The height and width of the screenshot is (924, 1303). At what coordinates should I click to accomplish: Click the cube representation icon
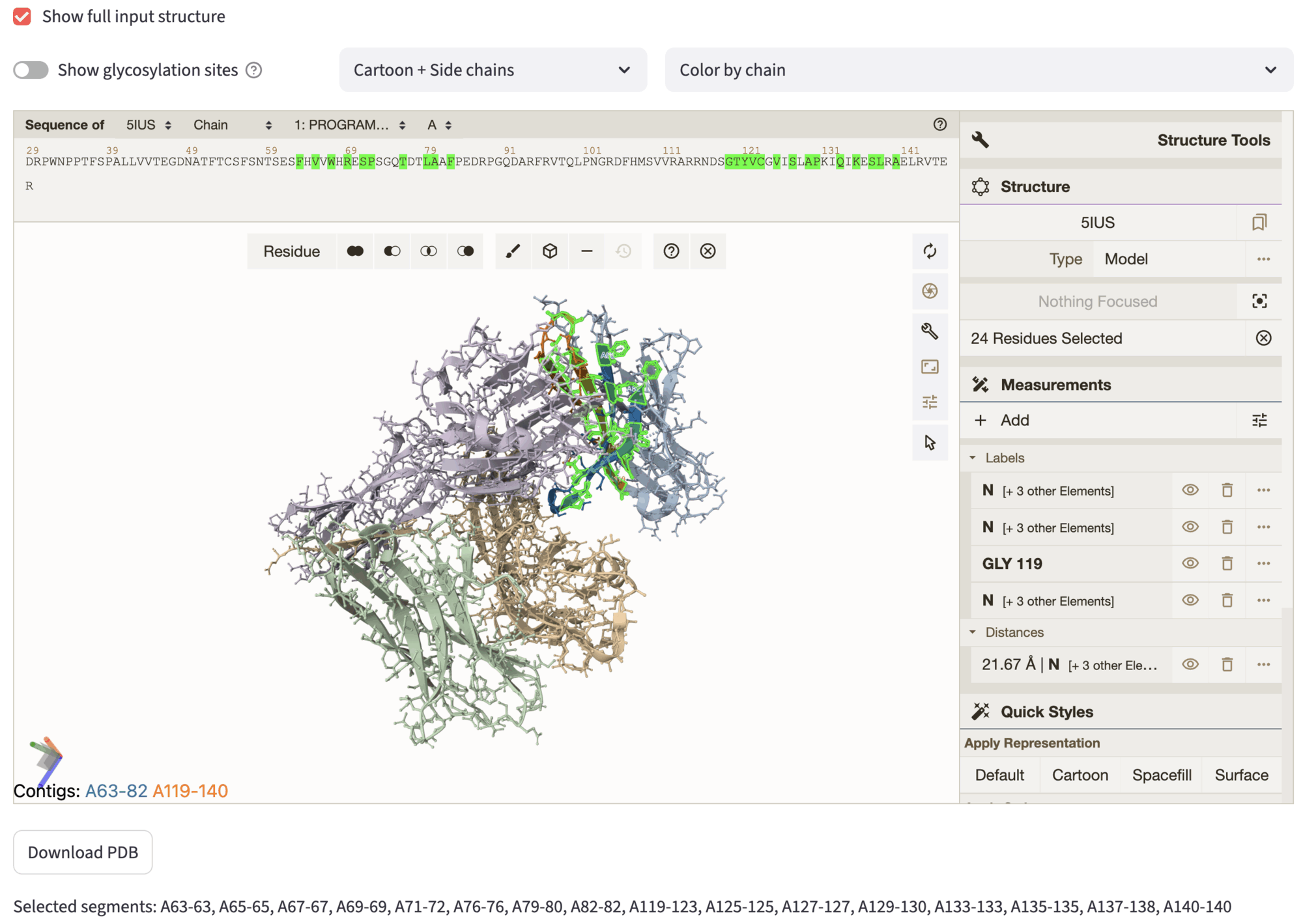(x=550, y=251)
